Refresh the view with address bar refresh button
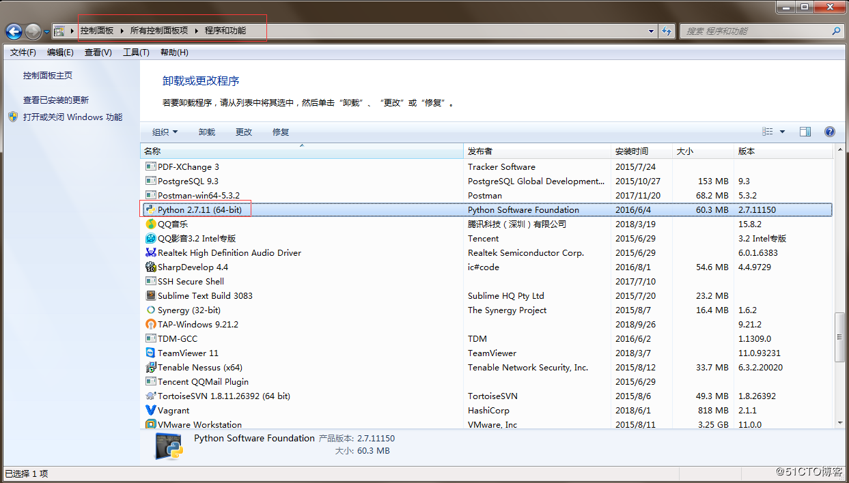 point(667,31)
